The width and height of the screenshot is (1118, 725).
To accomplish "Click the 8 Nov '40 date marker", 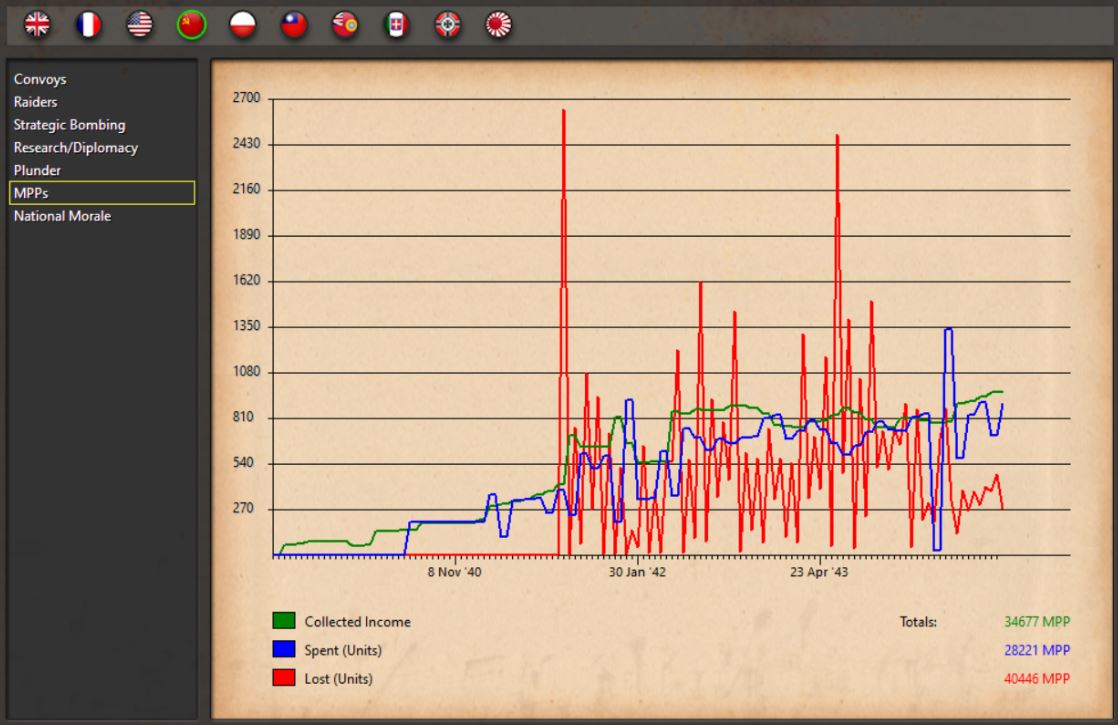I will coord(454,572).
